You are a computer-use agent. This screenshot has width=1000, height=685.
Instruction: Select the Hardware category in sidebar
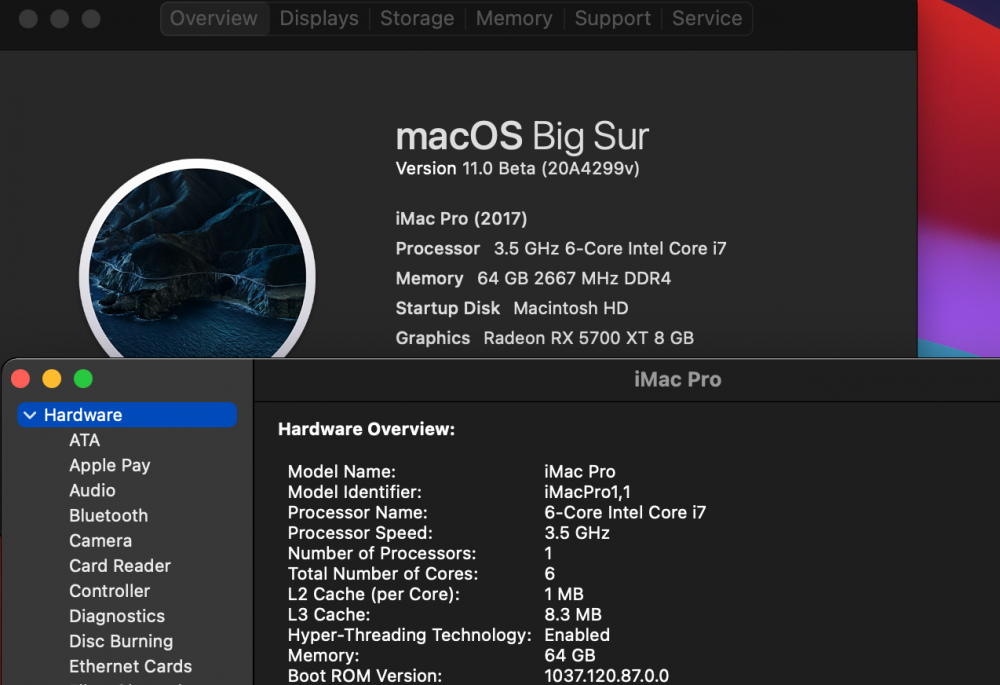[x=128, y=415]
